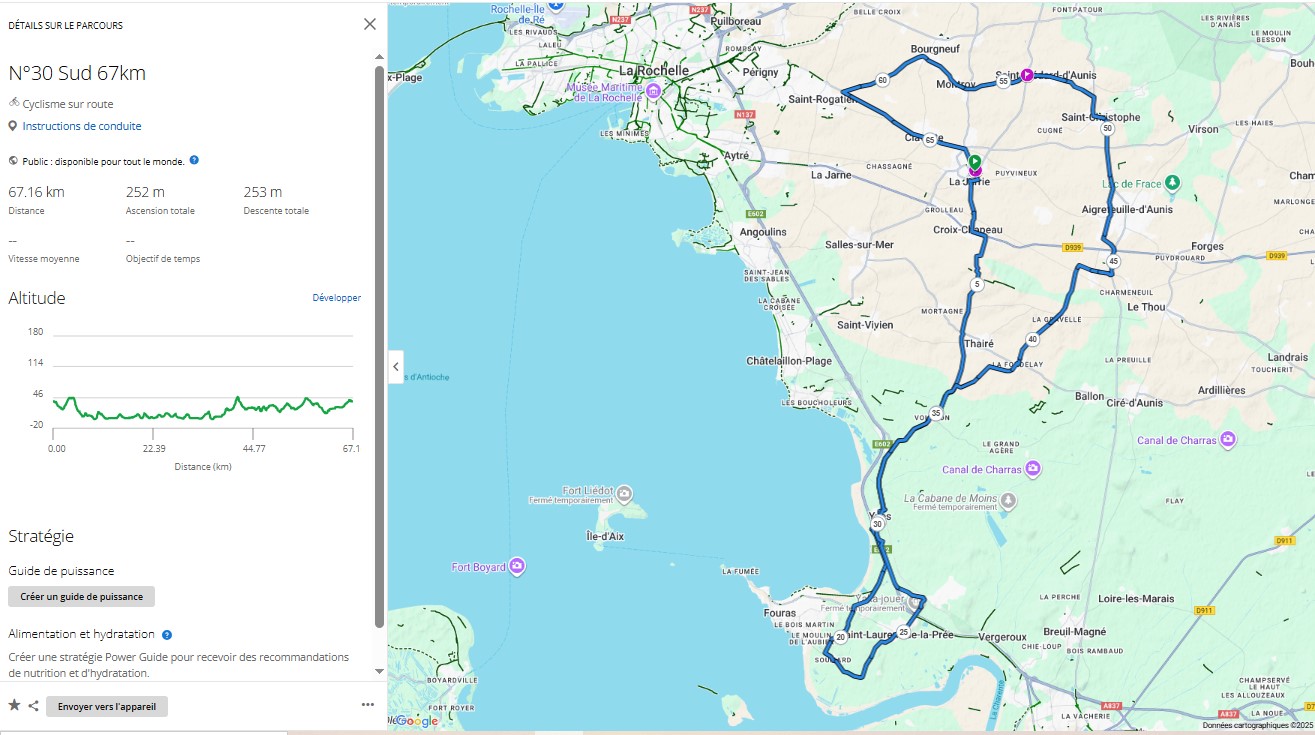The image size is (1315, 735).
Task: Collapse the side panel with arrow handle
Action: click(396, 367)
